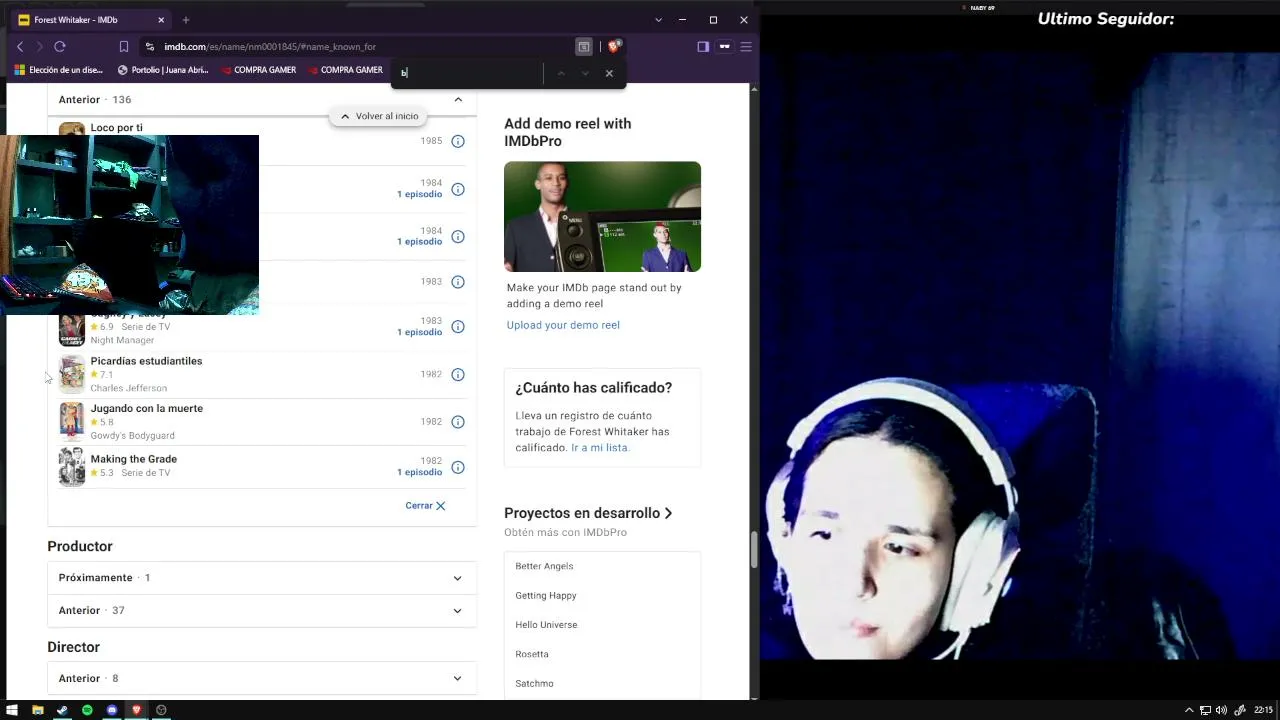Toggle the browser sidebar panel icon

(x=703, y=47)
